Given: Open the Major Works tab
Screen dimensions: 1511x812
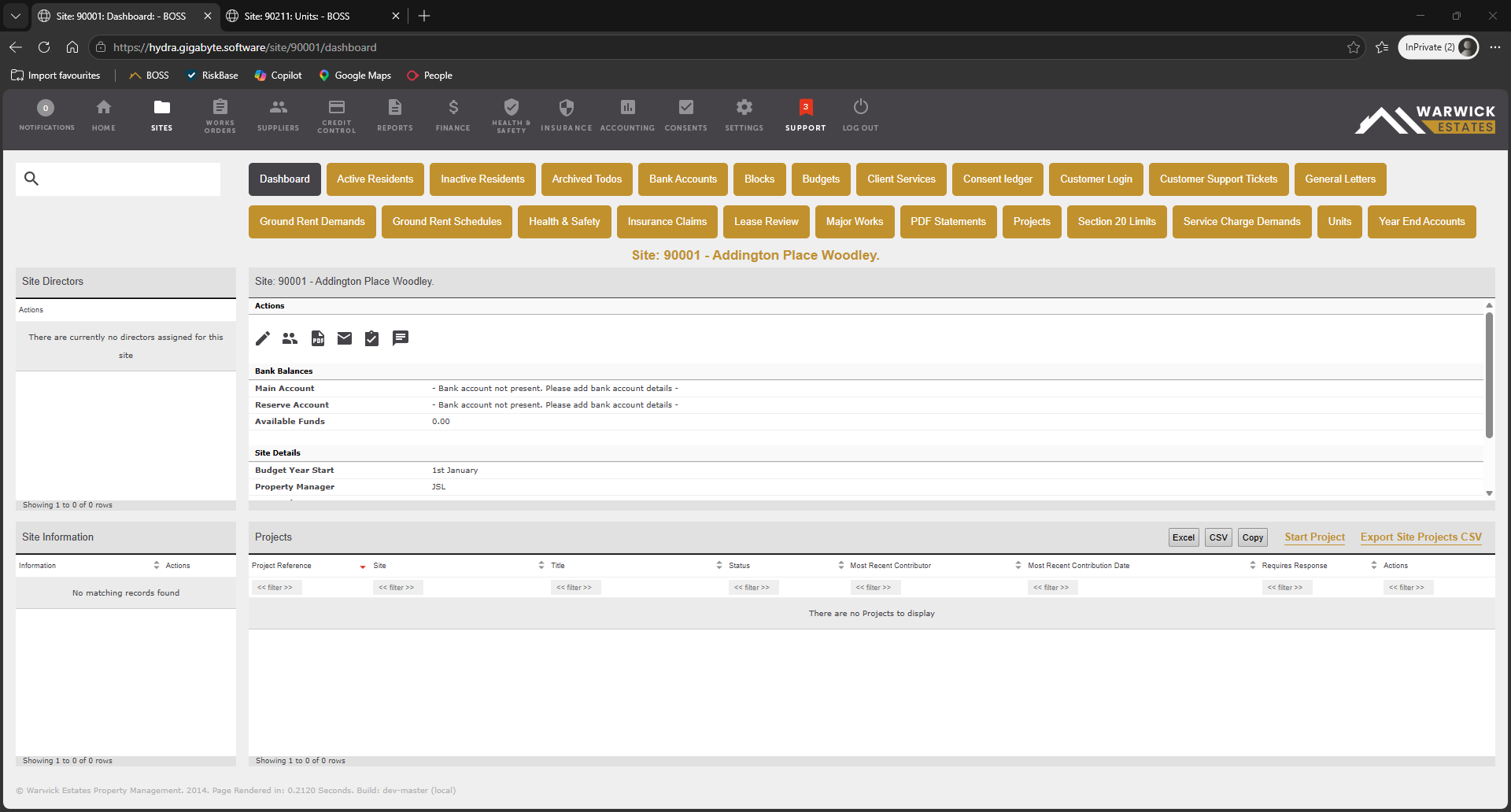Looking at the screenshot, I should [855, 222].
